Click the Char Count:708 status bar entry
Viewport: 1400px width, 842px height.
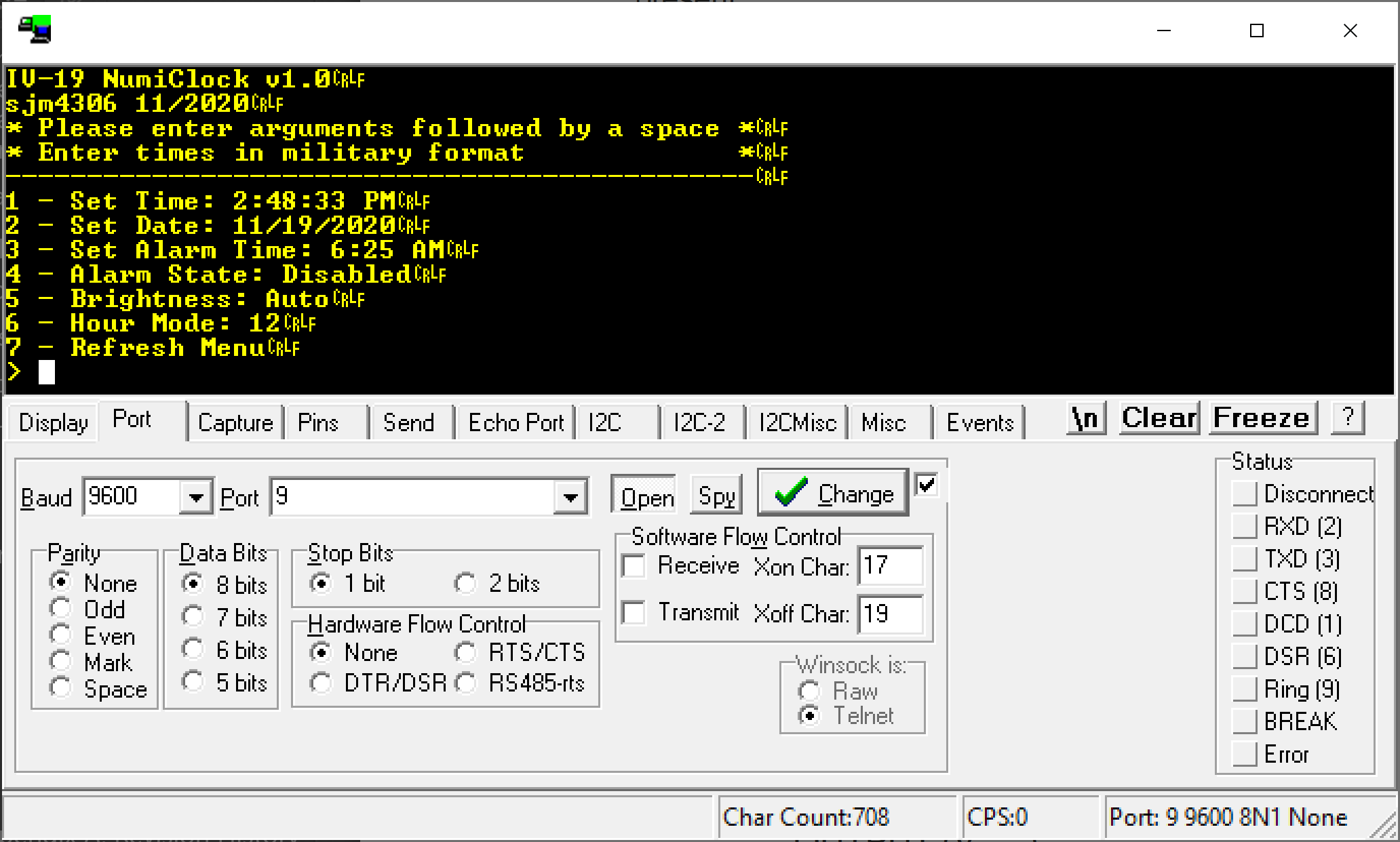[x=838, y=817]
